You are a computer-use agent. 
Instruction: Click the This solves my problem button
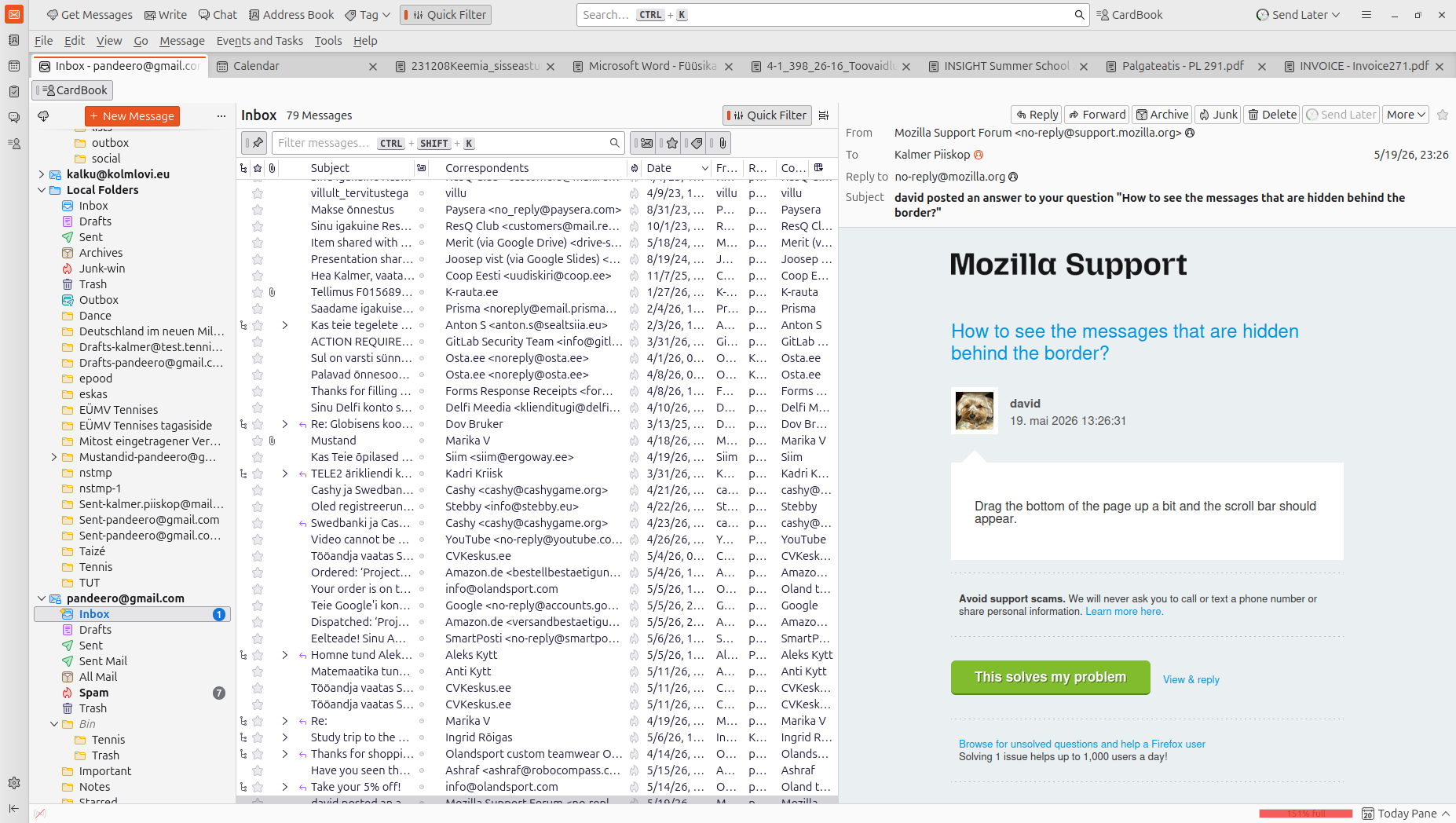[x=1050, y=677]
